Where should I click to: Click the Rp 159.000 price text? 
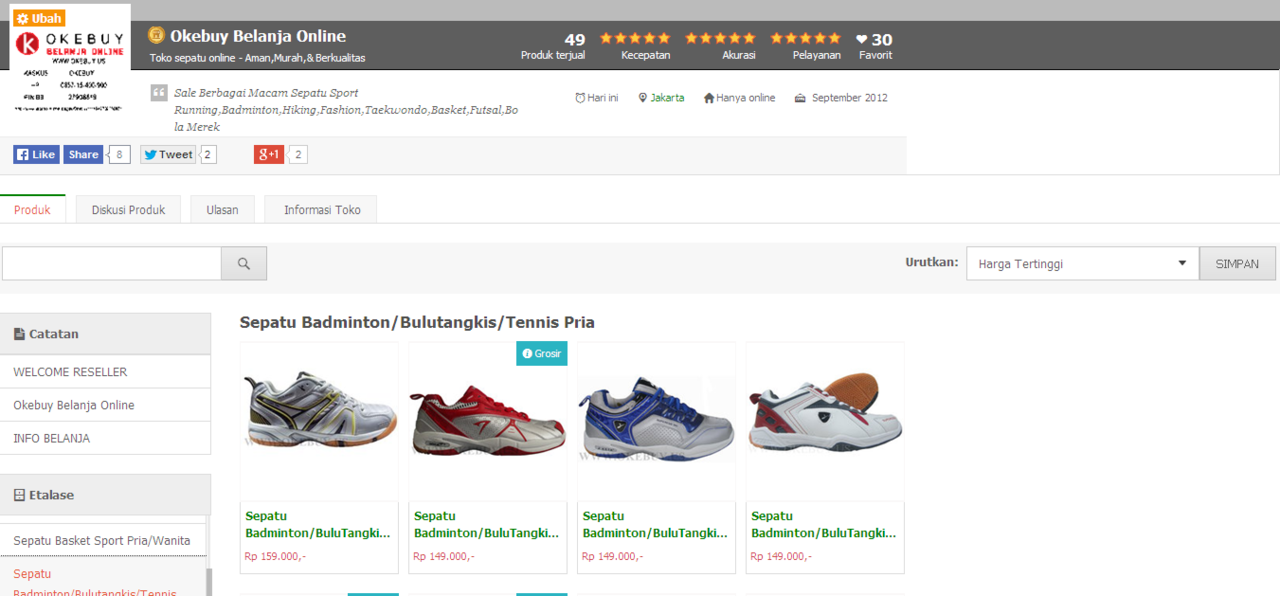(x=275, y=556)
